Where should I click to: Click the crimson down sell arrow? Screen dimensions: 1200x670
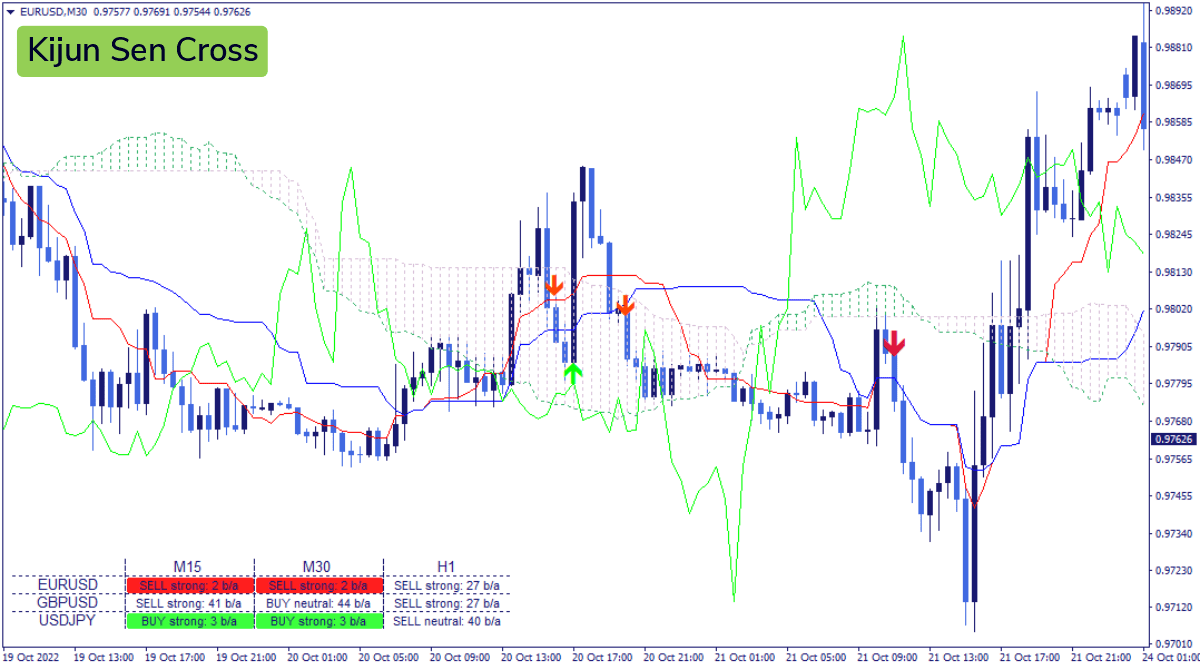(x=894, y=343)
